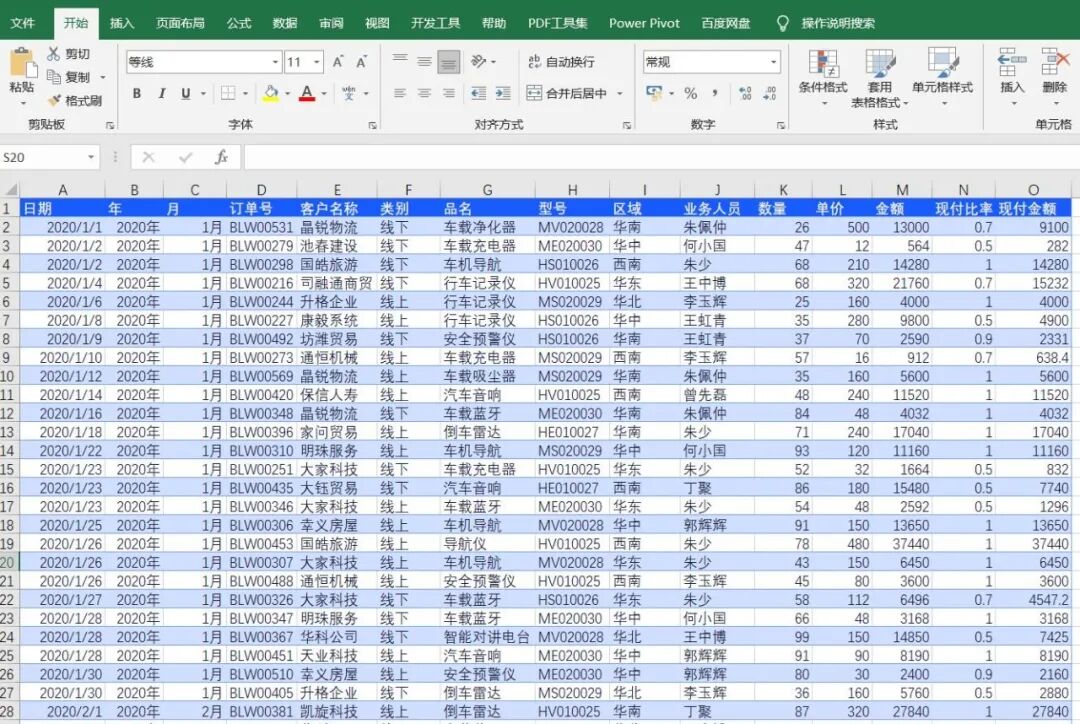Click the lightbulb search icon
1080x724 pixels.
click(x=782, y=23)
